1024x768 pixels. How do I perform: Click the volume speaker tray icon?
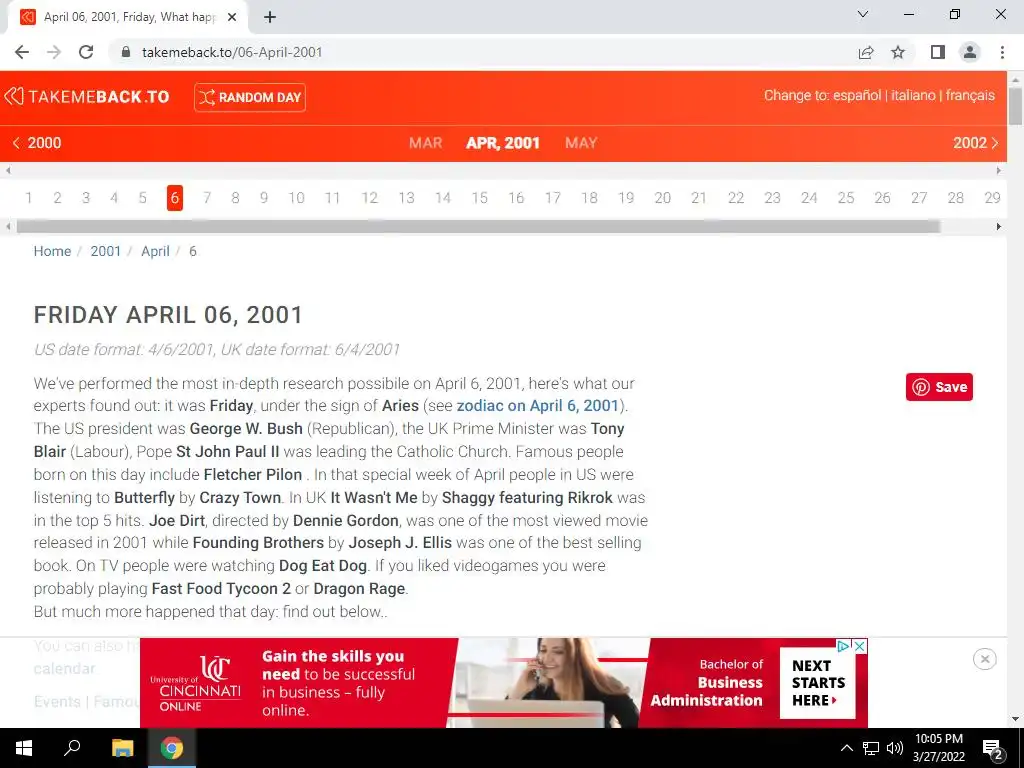click(895, 748)
